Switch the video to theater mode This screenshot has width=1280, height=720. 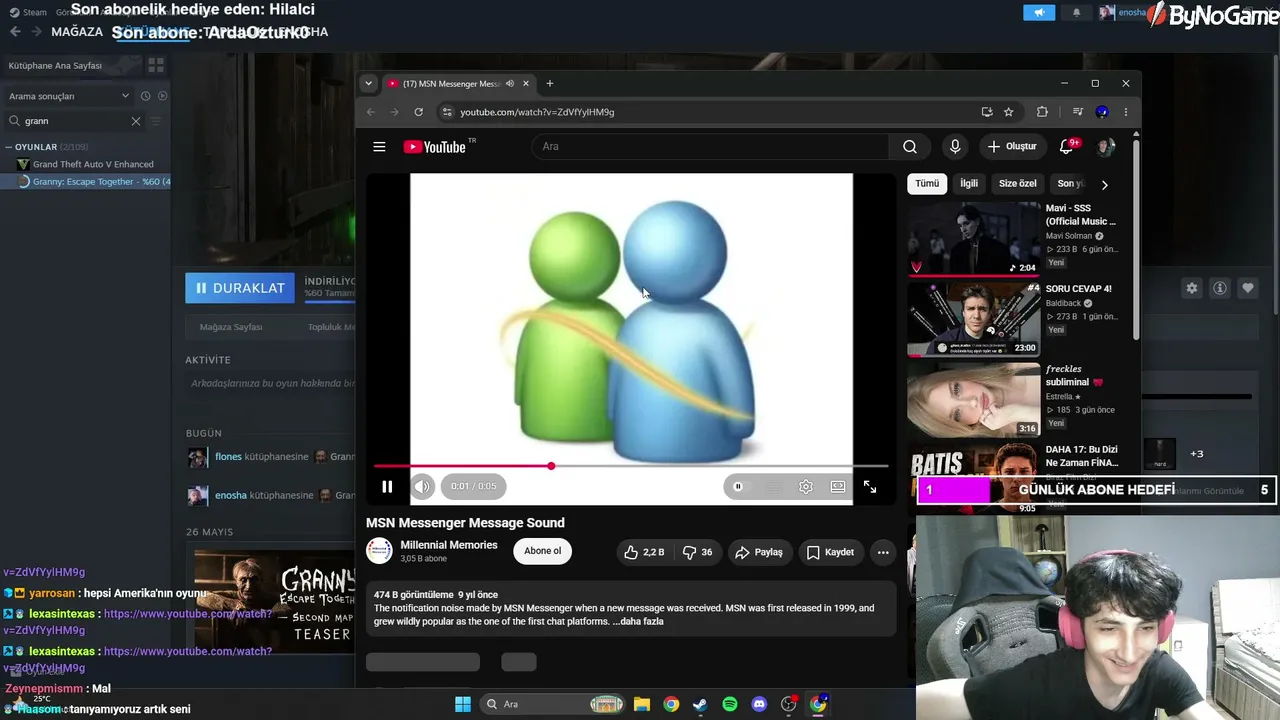click(x=838, y=487)
